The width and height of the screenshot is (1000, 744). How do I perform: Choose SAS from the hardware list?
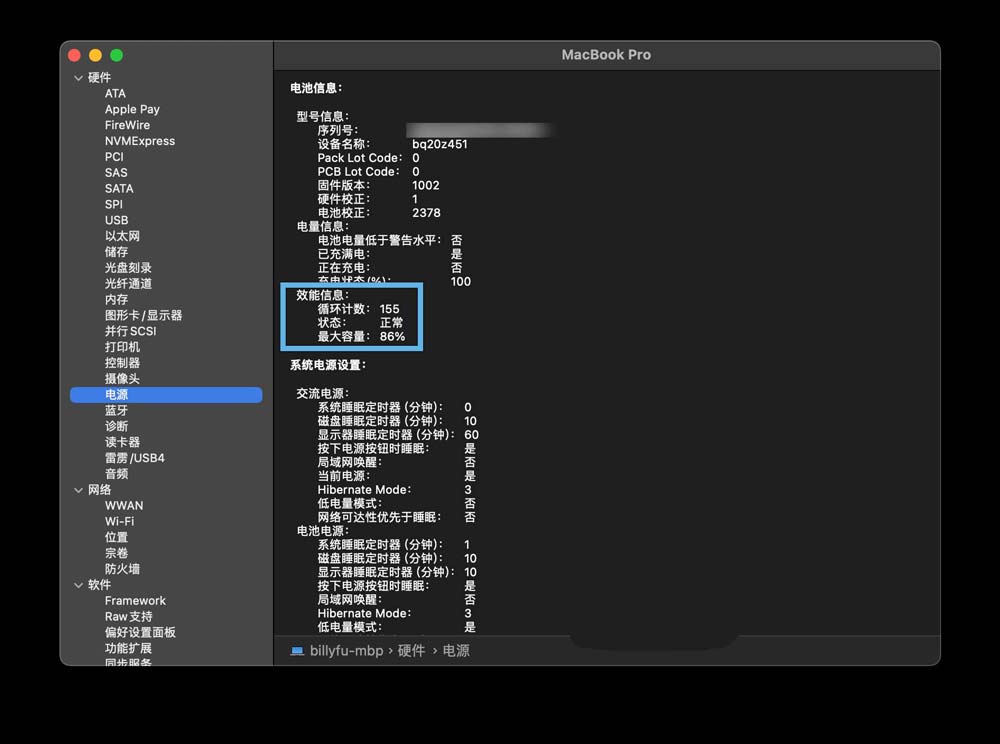tap(116, 173)
